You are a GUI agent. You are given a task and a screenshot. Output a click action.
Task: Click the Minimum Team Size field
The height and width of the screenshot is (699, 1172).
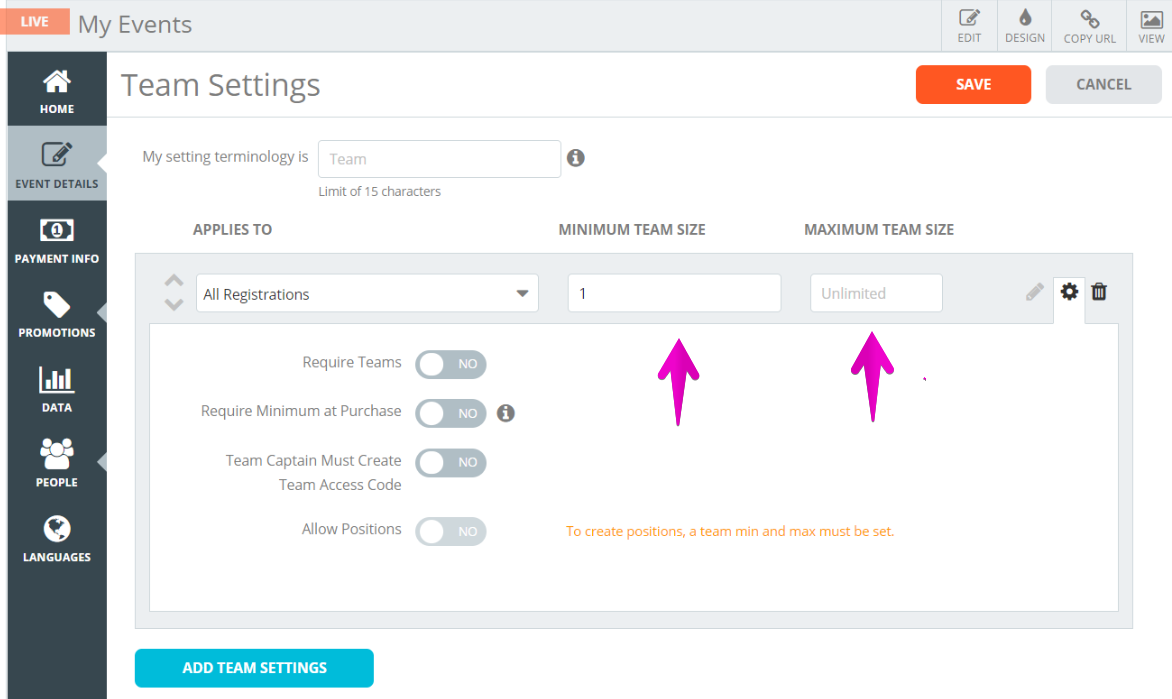[x=674, y=293]
